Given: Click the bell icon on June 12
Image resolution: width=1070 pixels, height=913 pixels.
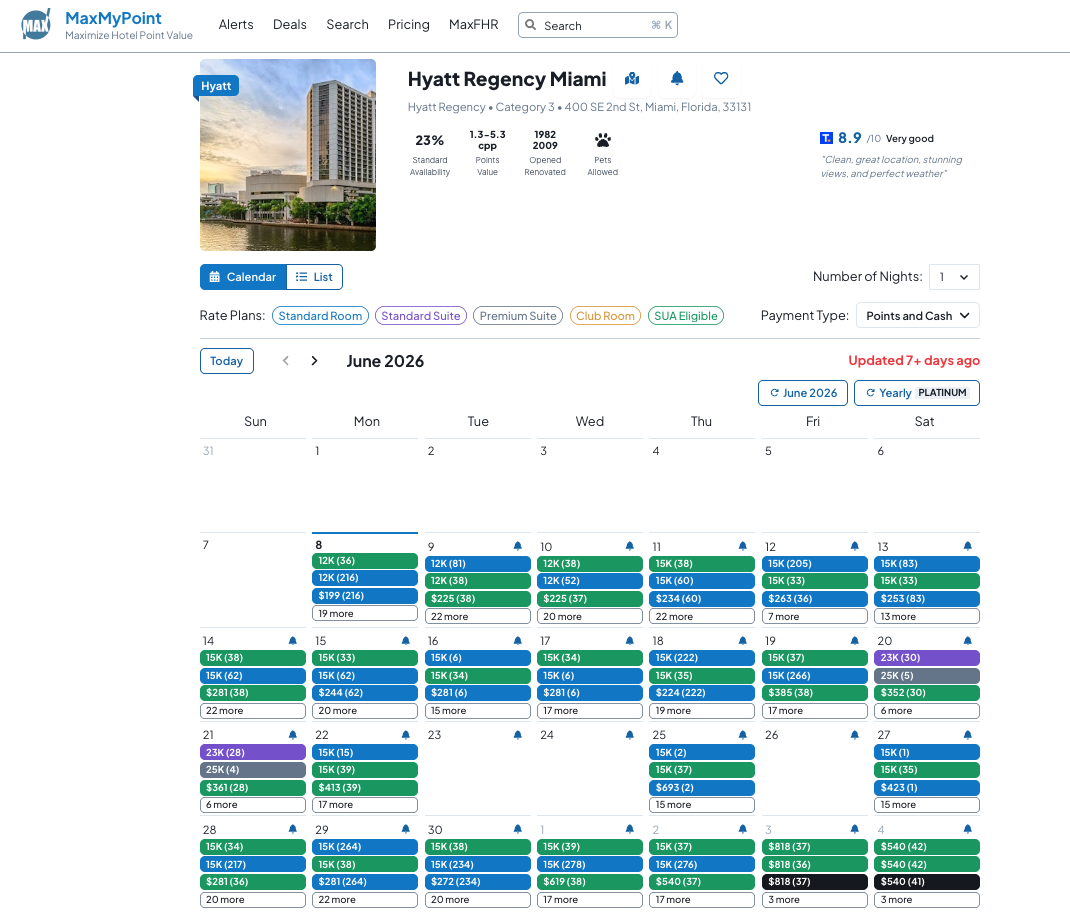Looking at the screenshot, I should pyautogui.click(x=854, y=547).
